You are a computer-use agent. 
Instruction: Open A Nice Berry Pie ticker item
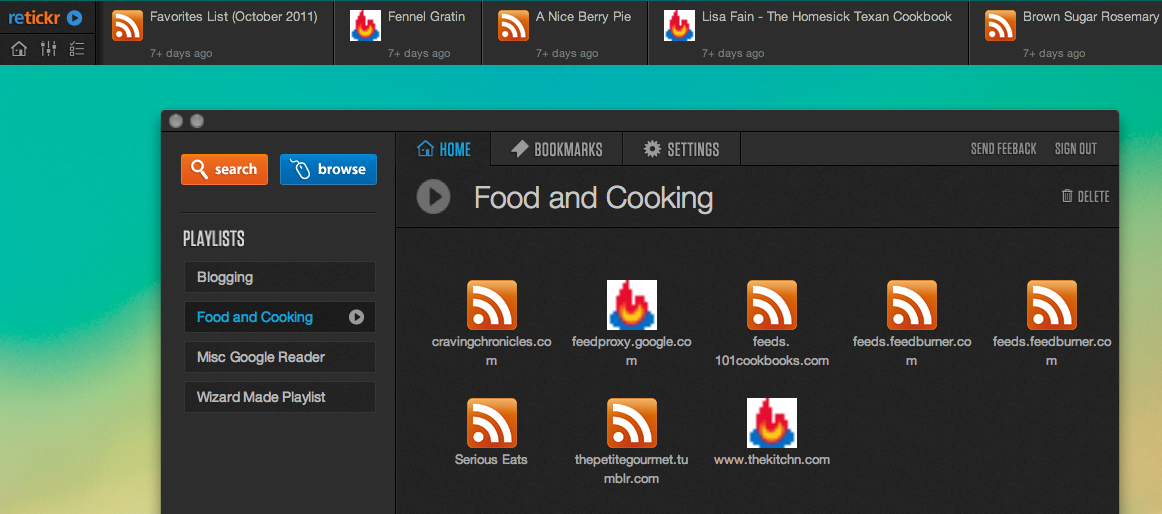[x=565, y=33]
